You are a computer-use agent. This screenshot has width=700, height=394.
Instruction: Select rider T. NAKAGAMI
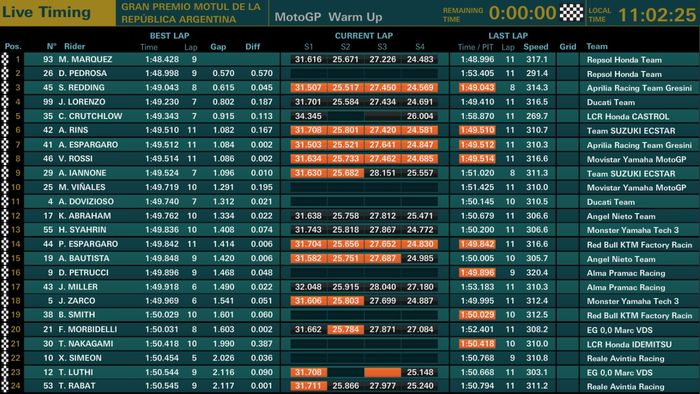click(x=86, y=344)
